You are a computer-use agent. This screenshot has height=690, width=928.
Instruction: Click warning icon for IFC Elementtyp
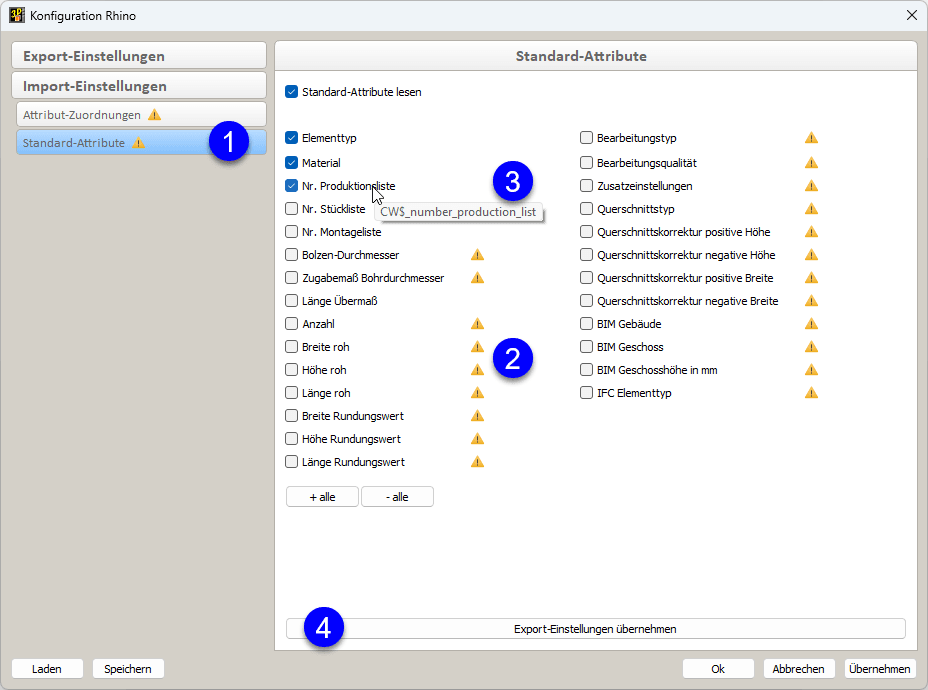tap(811, 393)
